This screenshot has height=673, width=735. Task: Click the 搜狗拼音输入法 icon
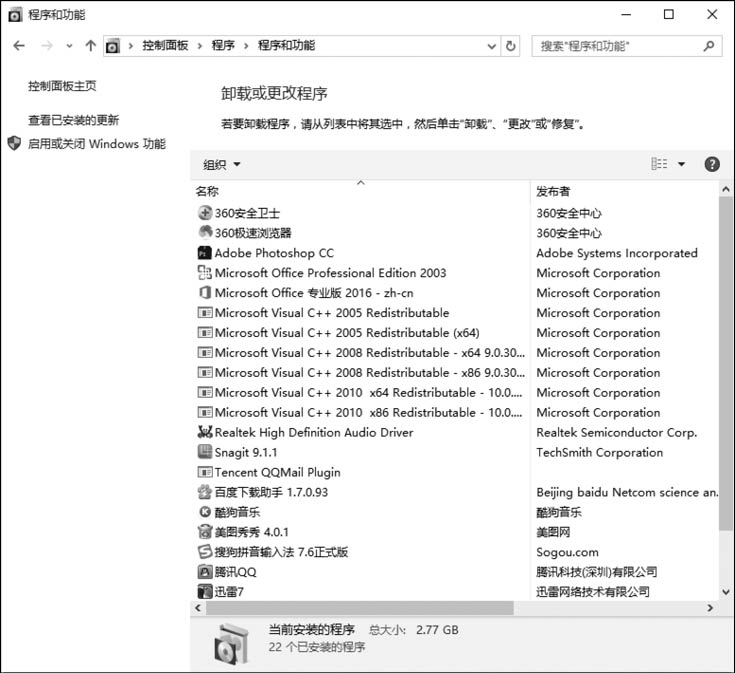click(205, 552)
